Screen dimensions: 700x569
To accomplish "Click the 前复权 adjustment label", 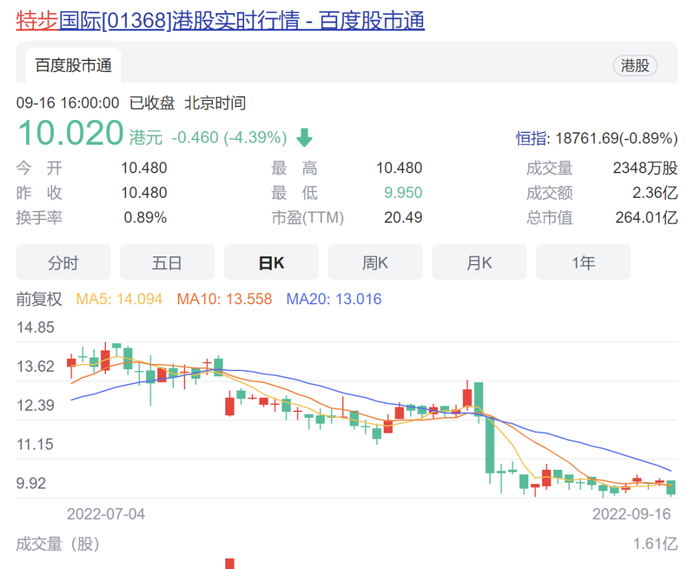I will coord(39,299).
